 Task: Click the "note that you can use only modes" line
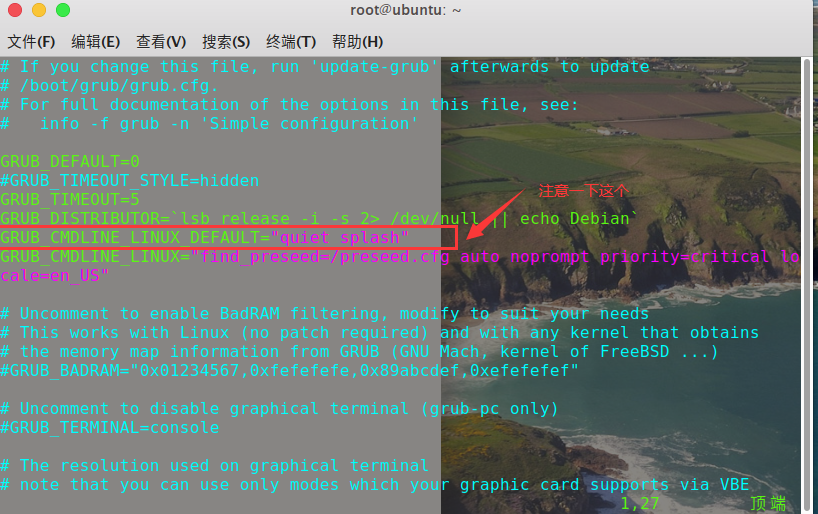tap(375, 484)
